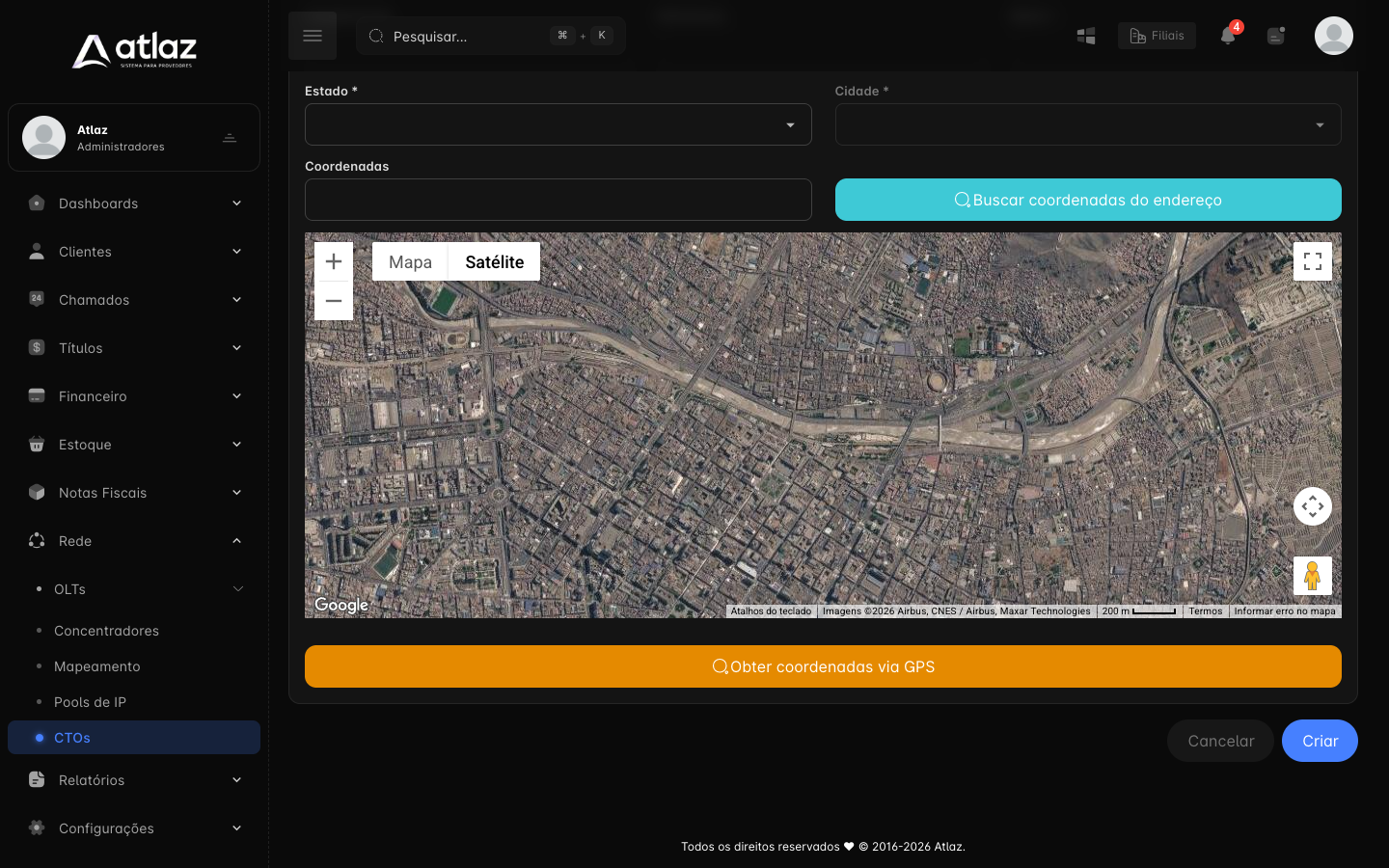Toggle the hamburger sidebar menu button
The height and width of the screenshot is (868, 1389).
tap(313, 36)
